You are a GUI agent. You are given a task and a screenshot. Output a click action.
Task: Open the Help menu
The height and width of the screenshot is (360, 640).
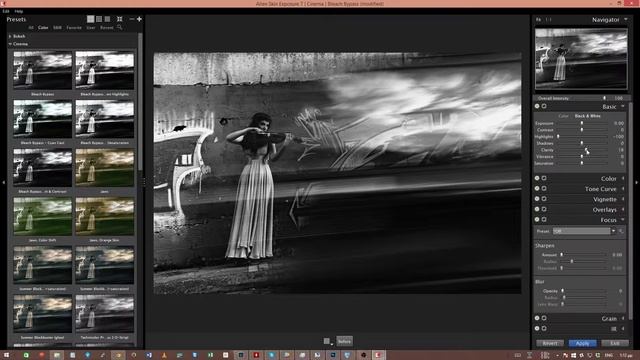(19, 11)
